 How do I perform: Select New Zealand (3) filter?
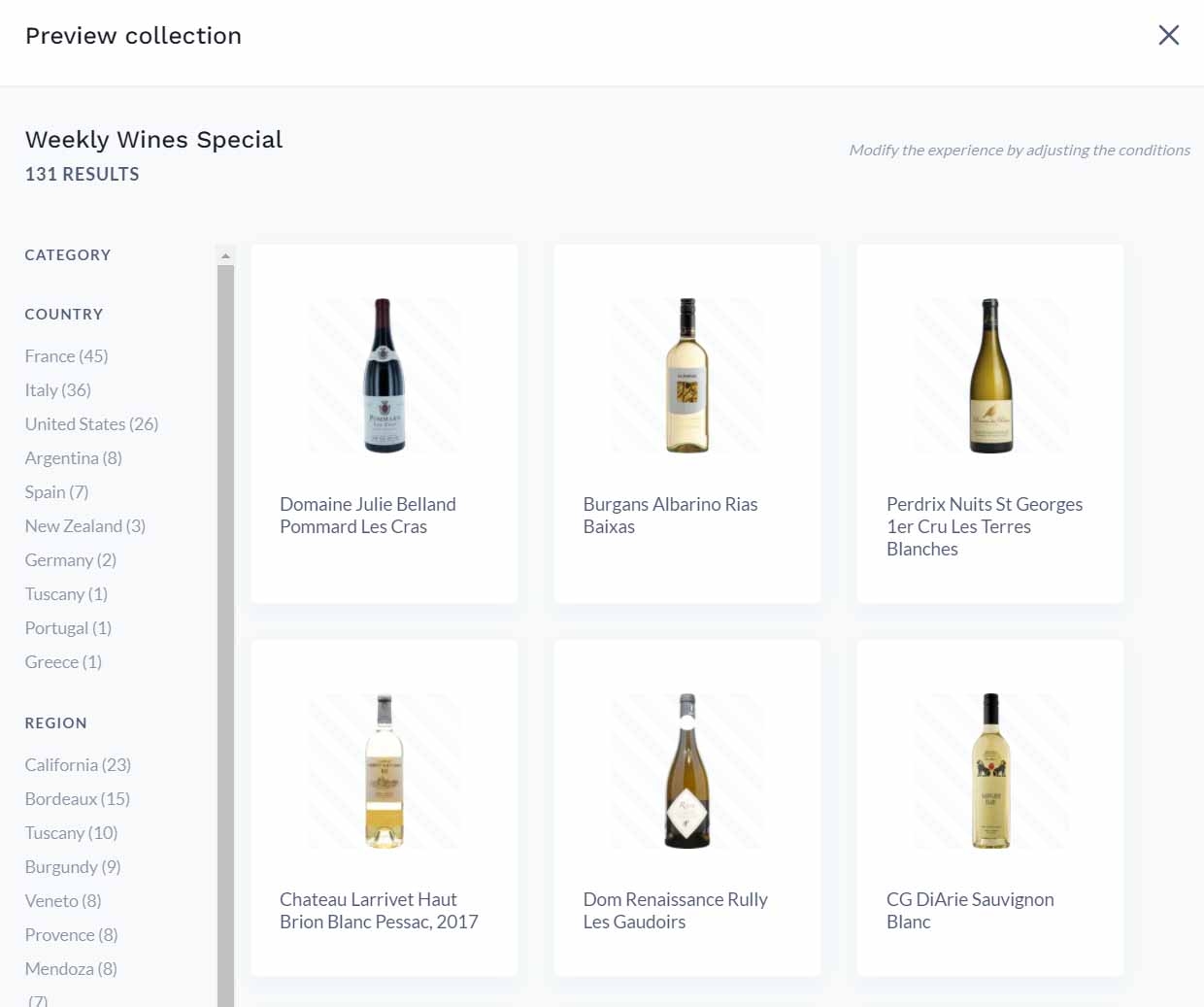click(x=85, y=526)
